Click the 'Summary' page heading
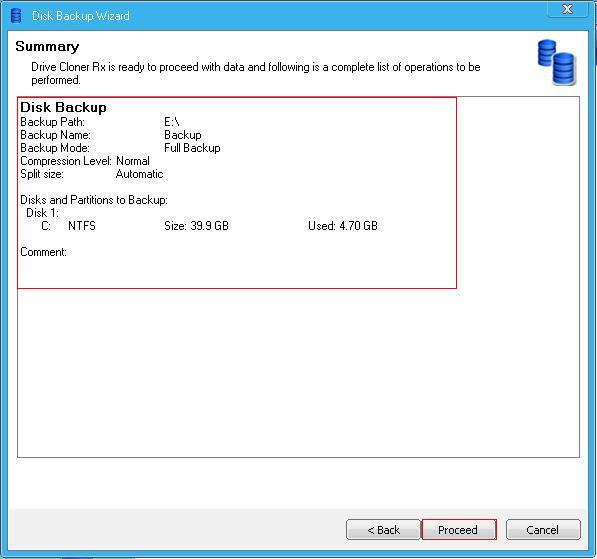This screenshot has height=559, width=597. point(47,46)
